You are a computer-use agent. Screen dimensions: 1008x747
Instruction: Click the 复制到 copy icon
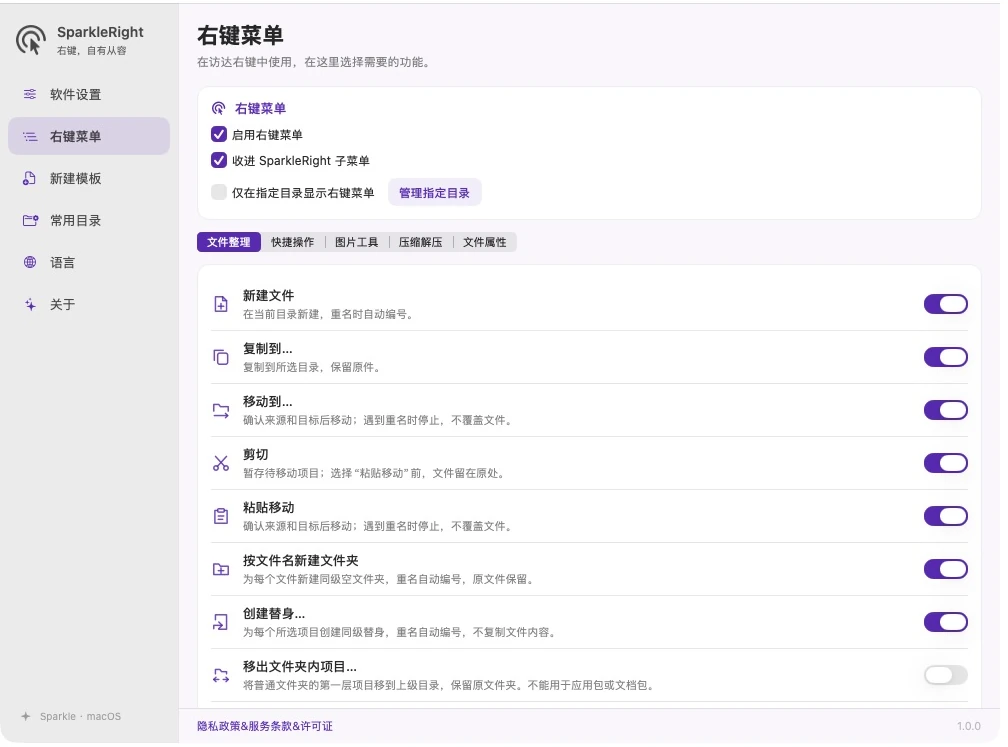tap(220, 357)
